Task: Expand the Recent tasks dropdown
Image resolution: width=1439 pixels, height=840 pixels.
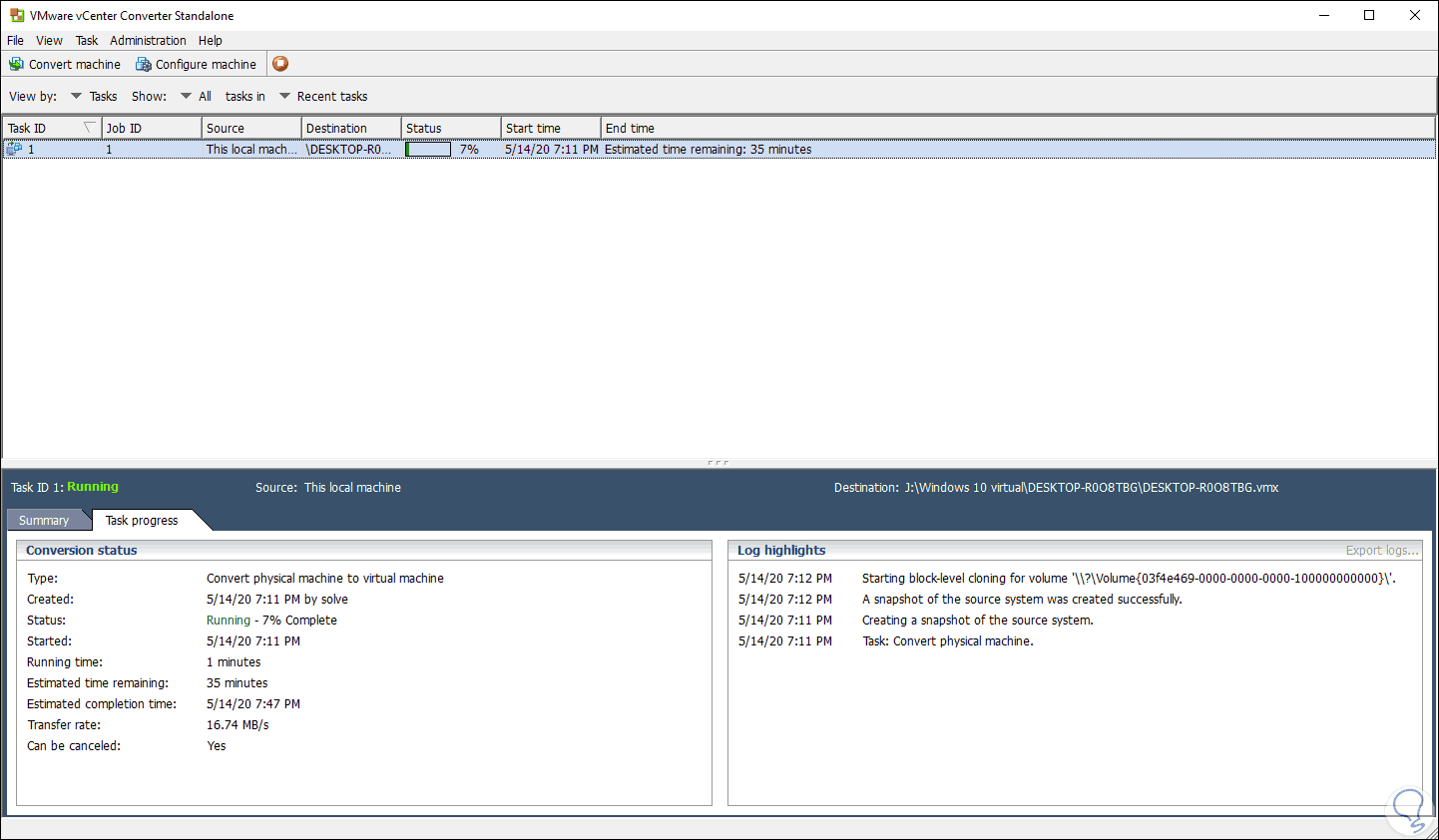Action: (323, 97)
